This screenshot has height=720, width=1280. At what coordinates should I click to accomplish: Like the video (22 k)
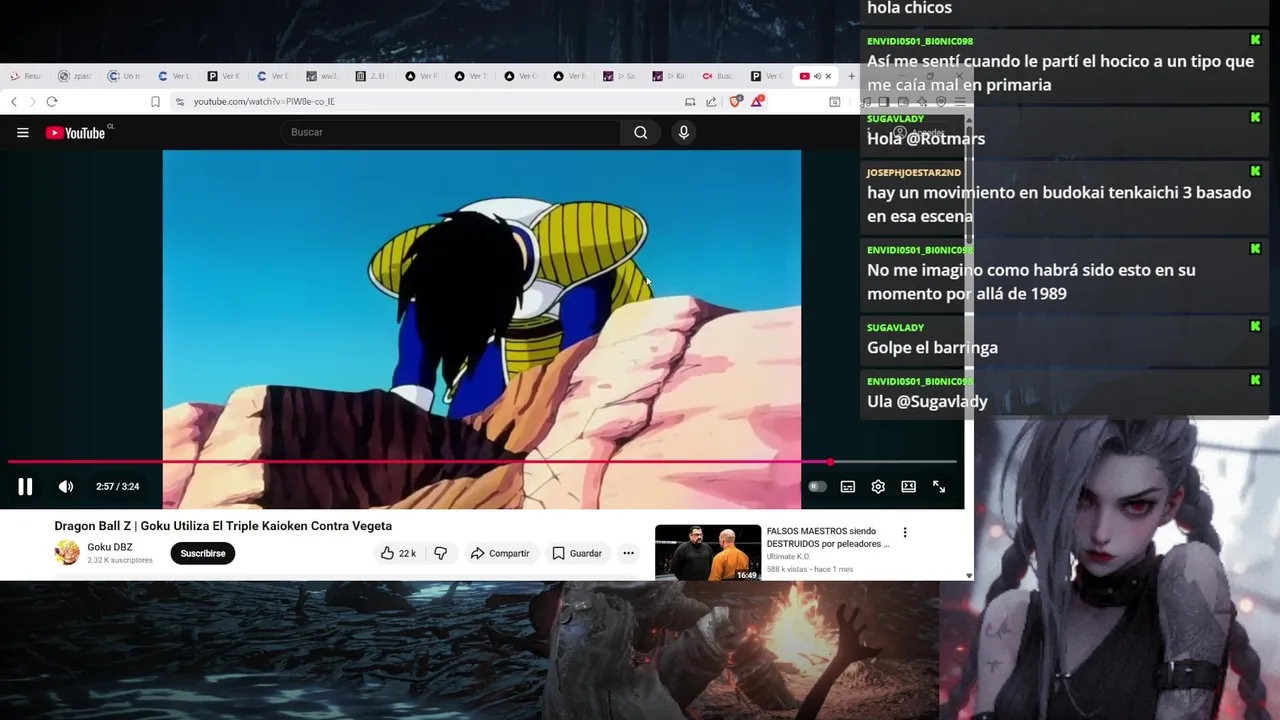tap(398, 553)
